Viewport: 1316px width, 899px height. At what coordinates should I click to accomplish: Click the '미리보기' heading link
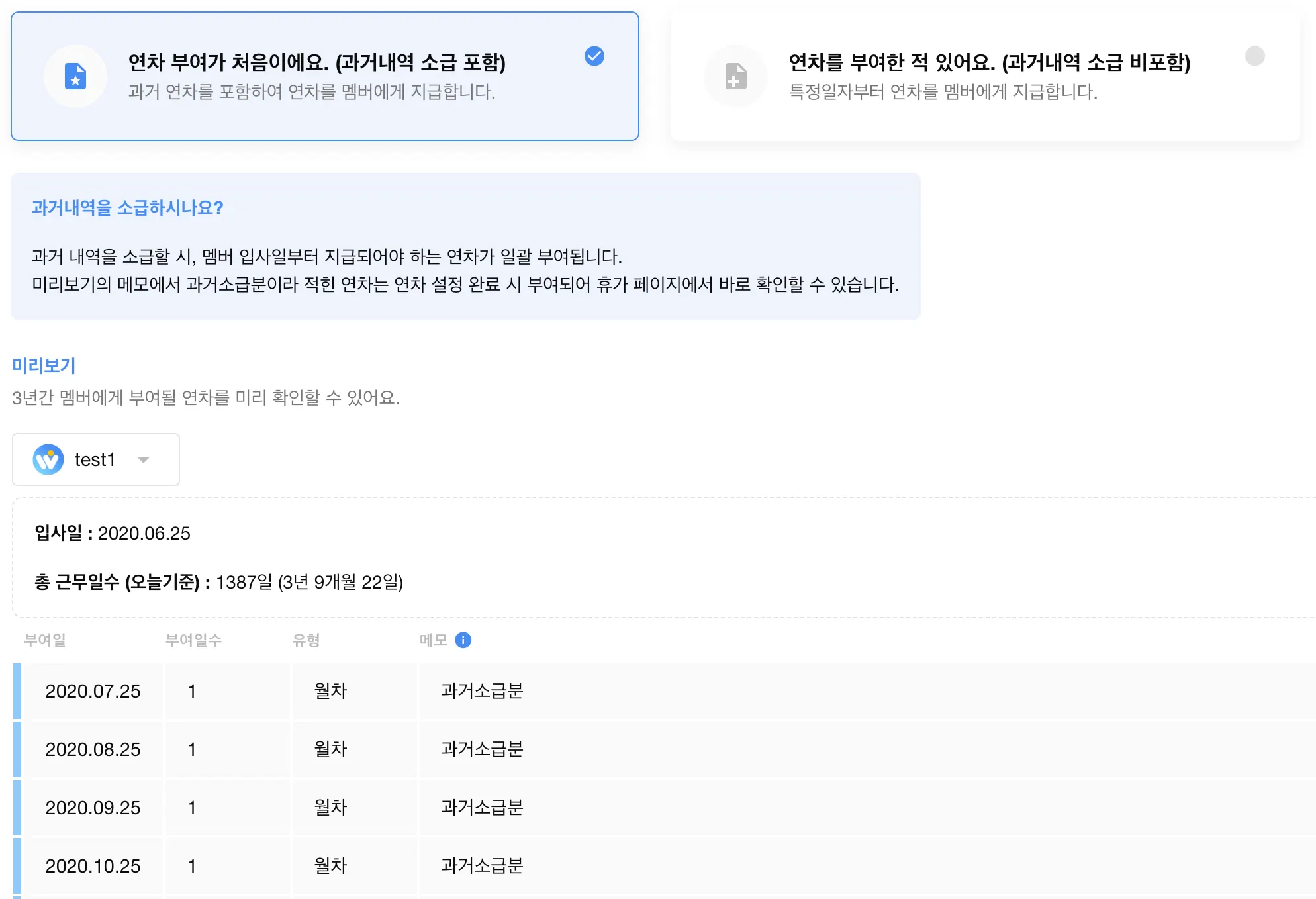pyautogui.click(x=44, y=365)
